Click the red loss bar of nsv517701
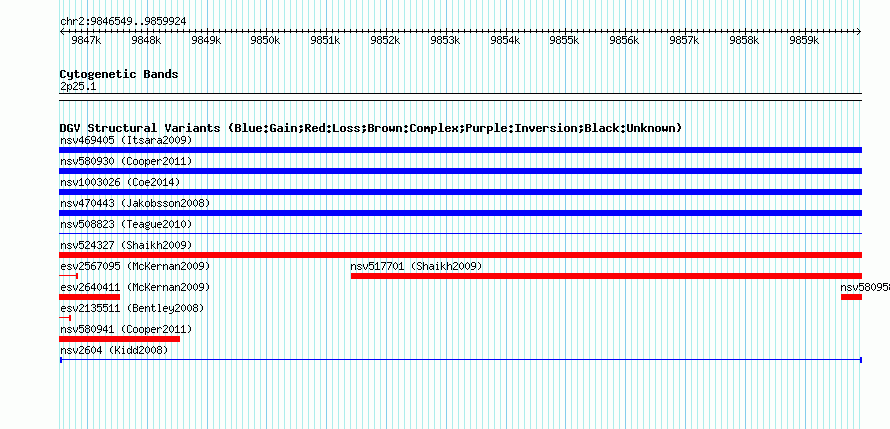 click(x=606, y=276)
